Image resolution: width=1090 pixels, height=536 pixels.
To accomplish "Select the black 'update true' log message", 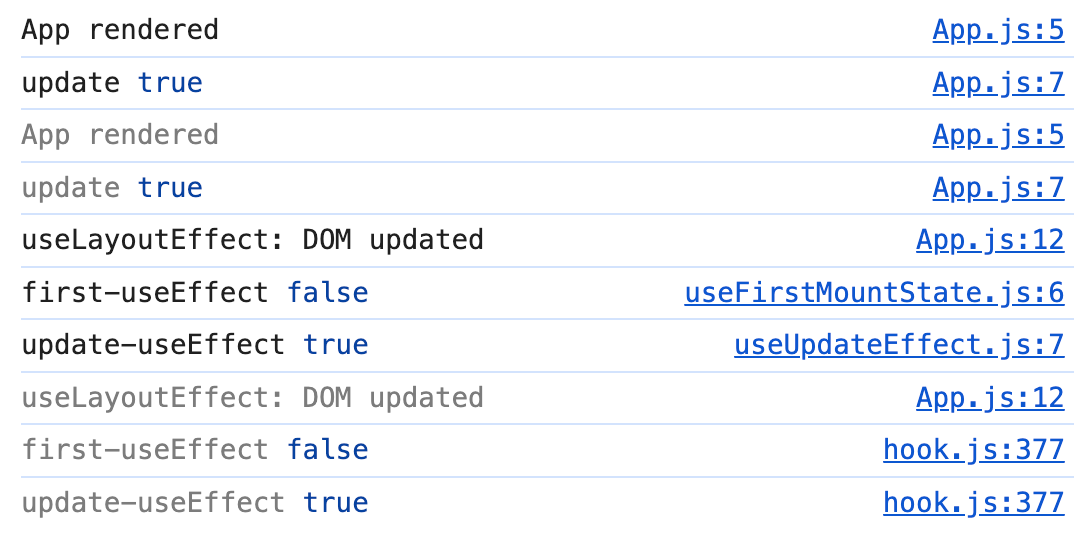I will click(112, 83).
